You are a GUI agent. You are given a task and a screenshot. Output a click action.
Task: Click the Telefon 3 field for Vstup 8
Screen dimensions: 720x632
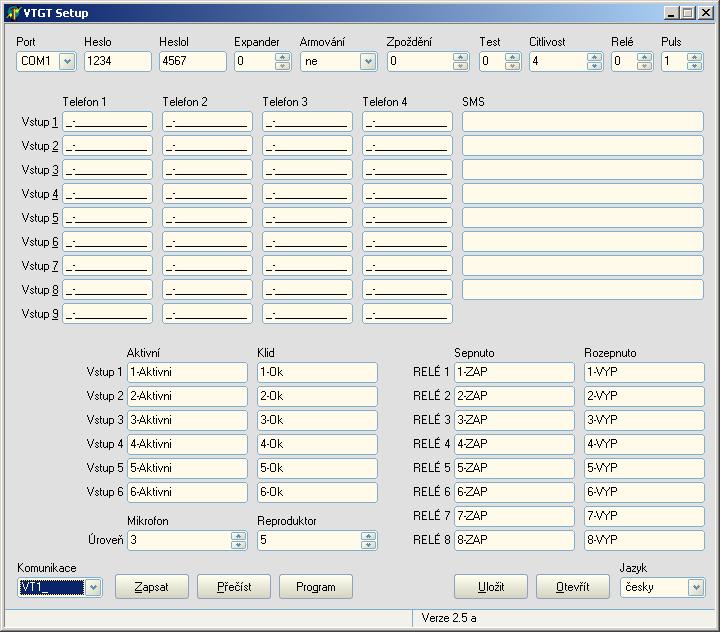(307, 290)
